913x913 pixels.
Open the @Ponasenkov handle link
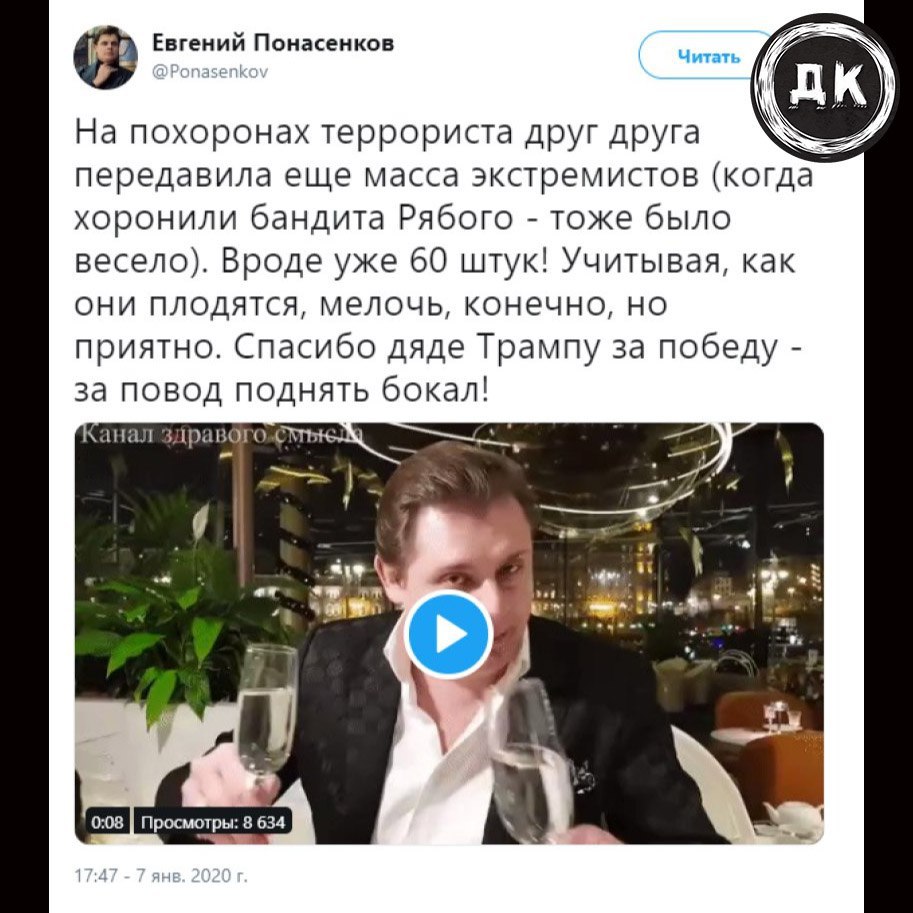(x=210, y=72)
